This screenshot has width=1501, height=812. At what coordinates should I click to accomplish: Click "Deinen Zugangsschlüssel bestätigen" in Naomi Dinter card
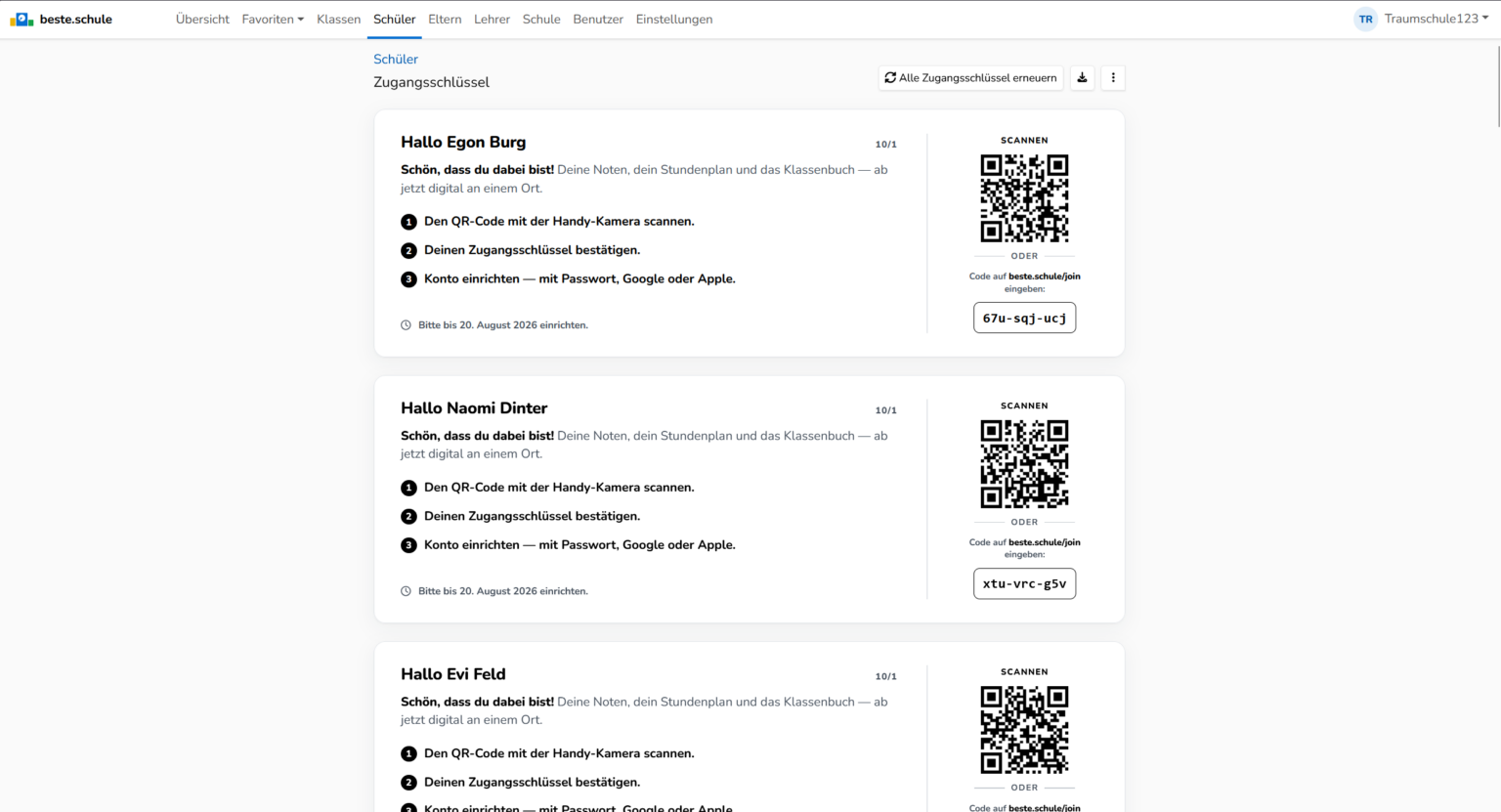[x=533, y=516]
